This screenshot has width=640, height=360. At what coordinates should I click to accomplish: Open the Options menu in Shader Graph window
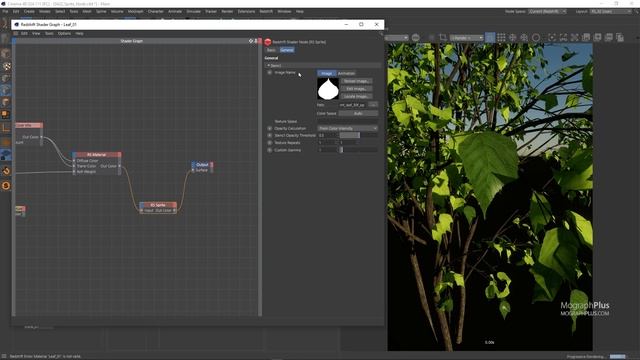point(64,33)
